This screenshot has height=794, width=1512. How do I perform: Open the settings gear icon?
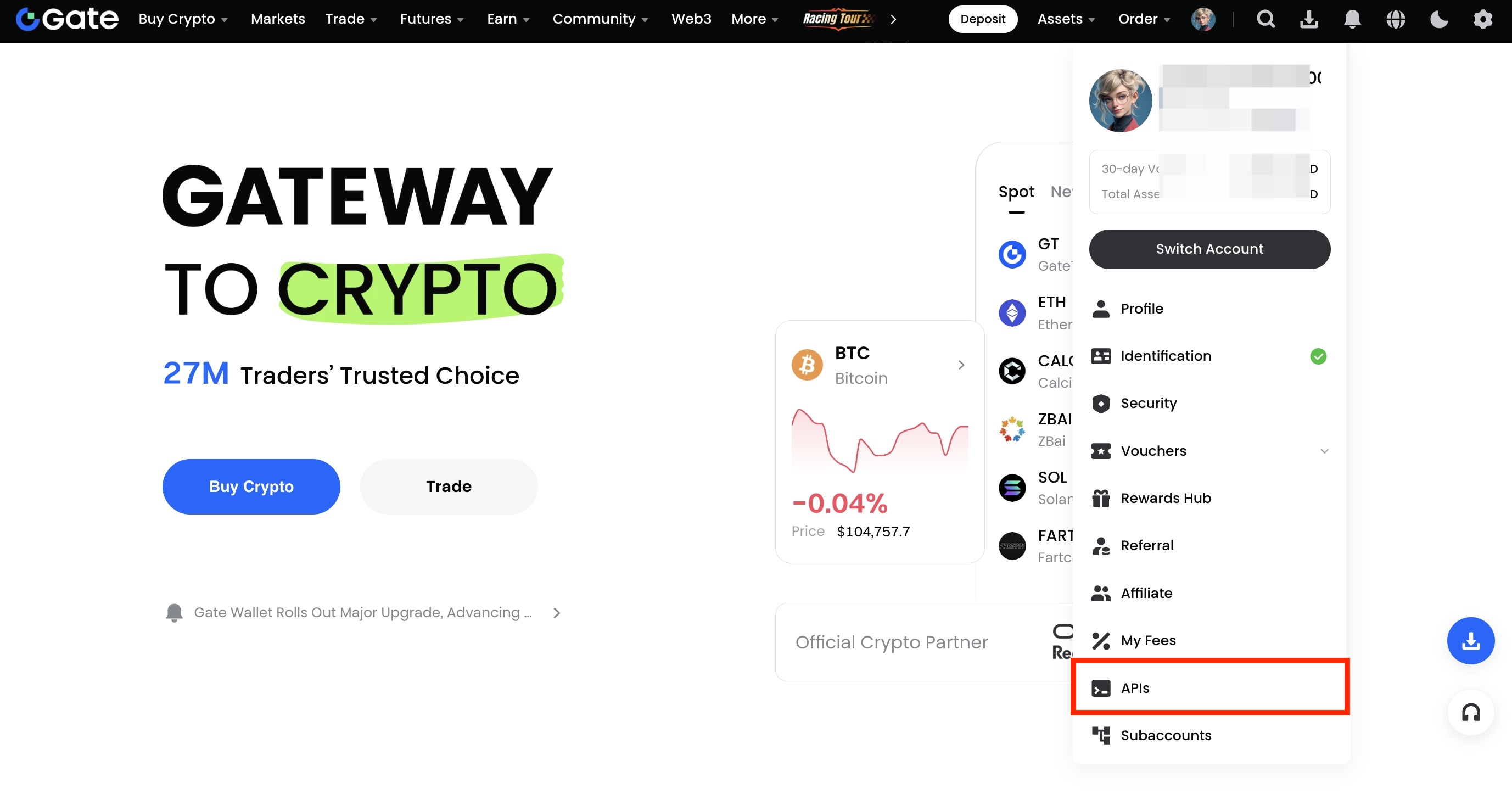(1483, 19)
